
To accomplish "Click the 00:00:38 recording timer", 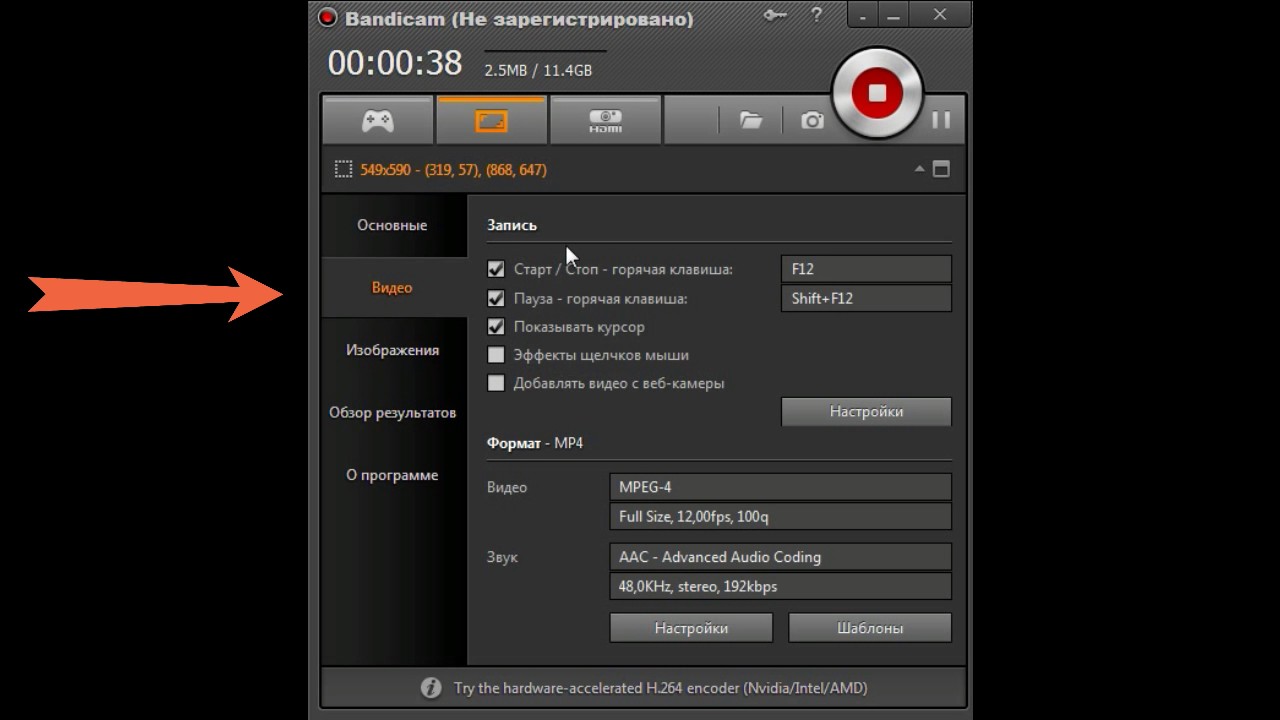I will [395, 63].
